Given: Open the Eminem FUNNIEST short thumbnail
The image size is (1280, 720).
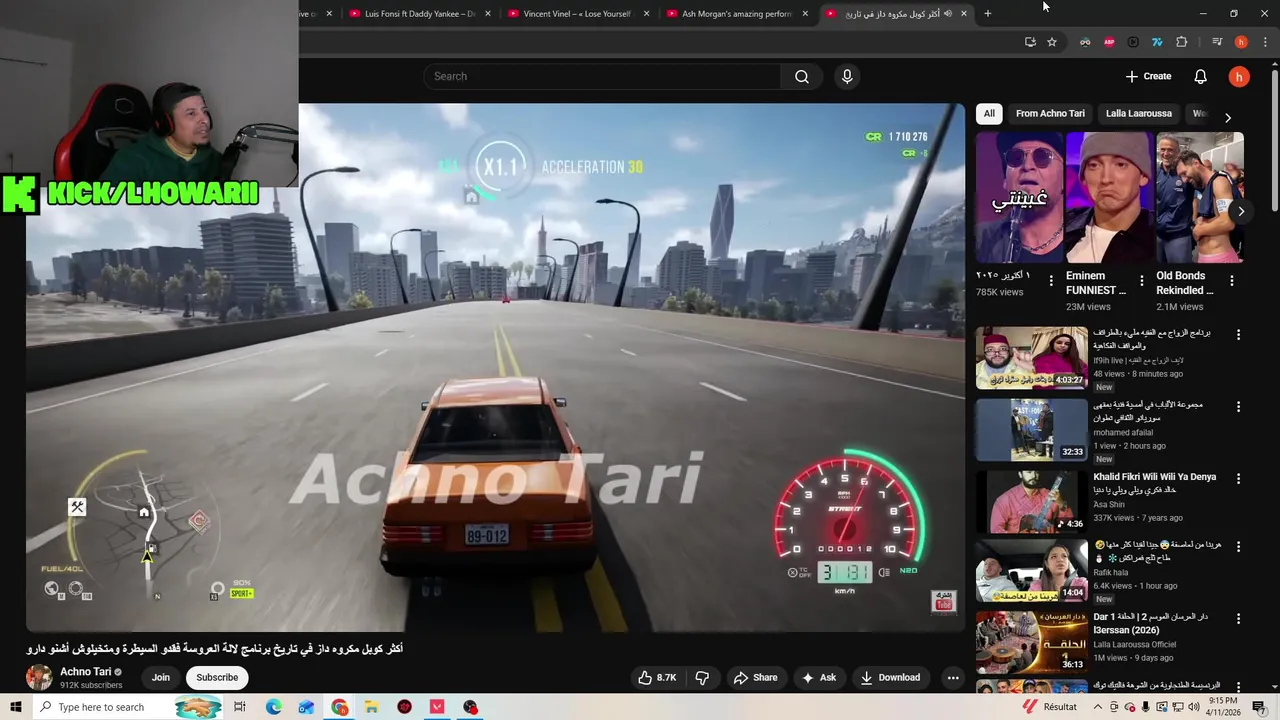Looking at the screenshot, I should click(1109, 197).
